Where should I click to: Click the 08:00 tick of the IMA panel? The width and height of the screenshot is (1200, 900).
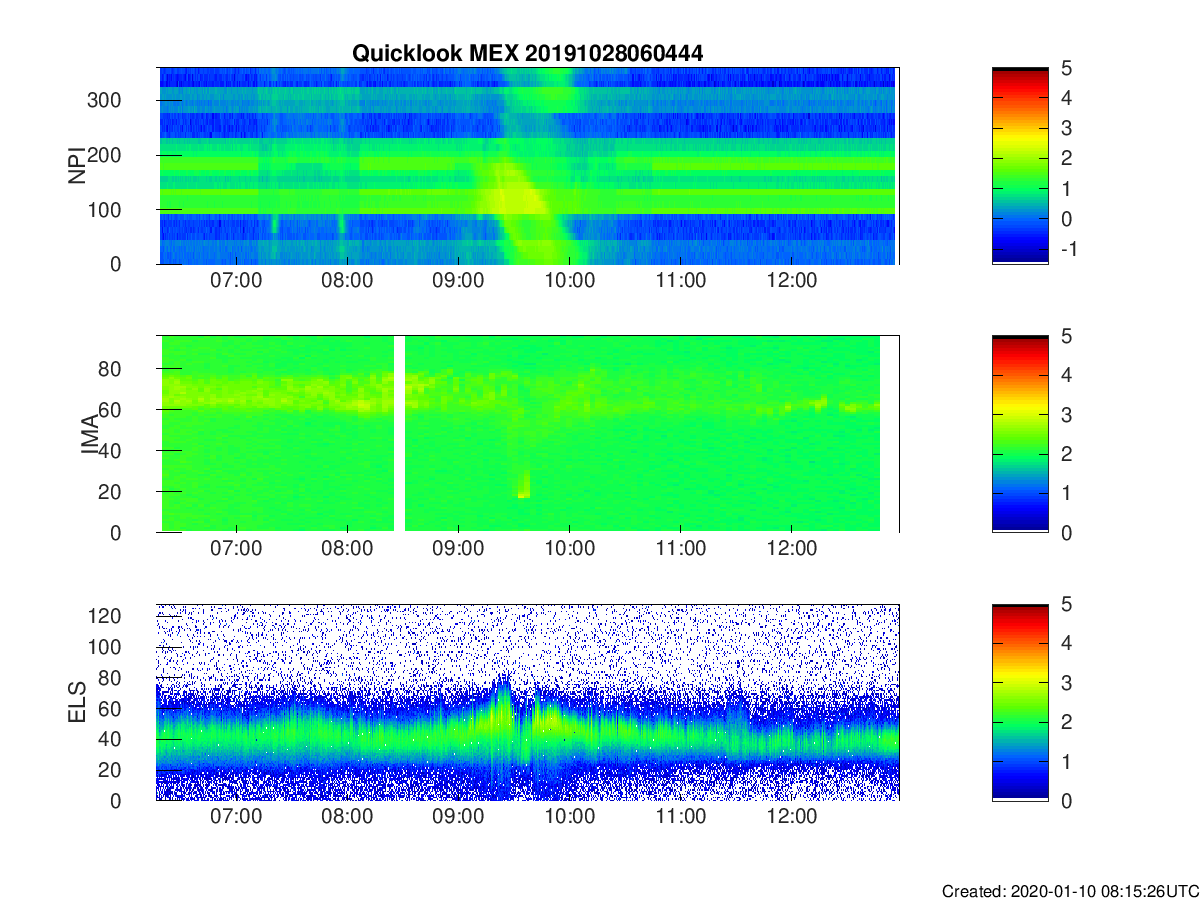tap(347, 549)
